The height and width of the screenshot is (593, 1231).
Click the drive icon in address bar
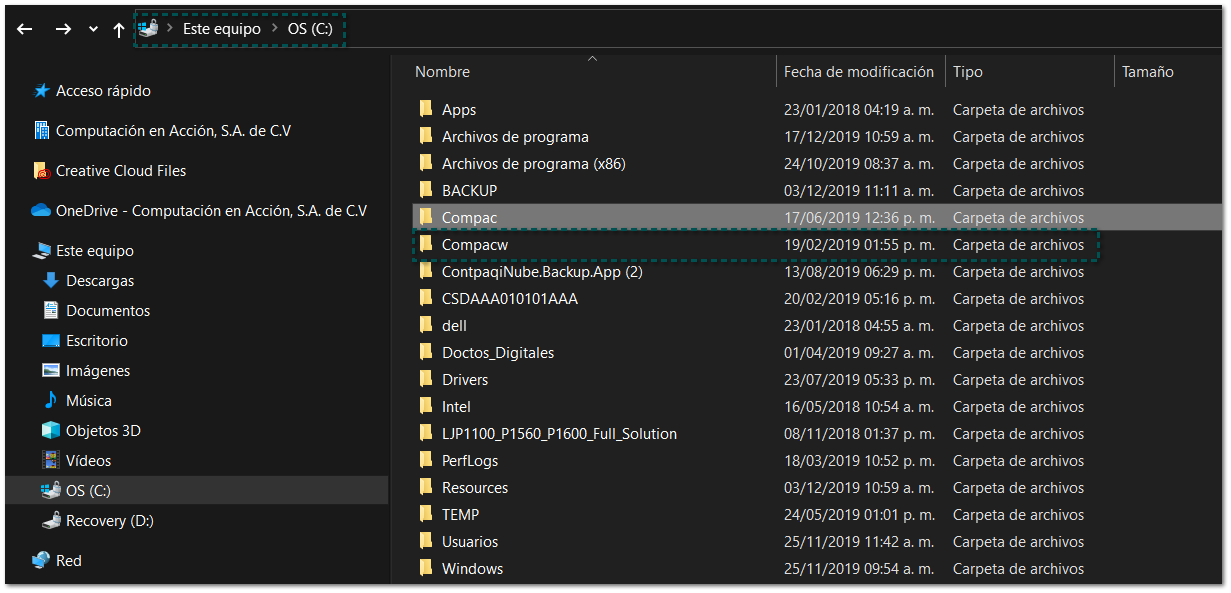[149, 29]
